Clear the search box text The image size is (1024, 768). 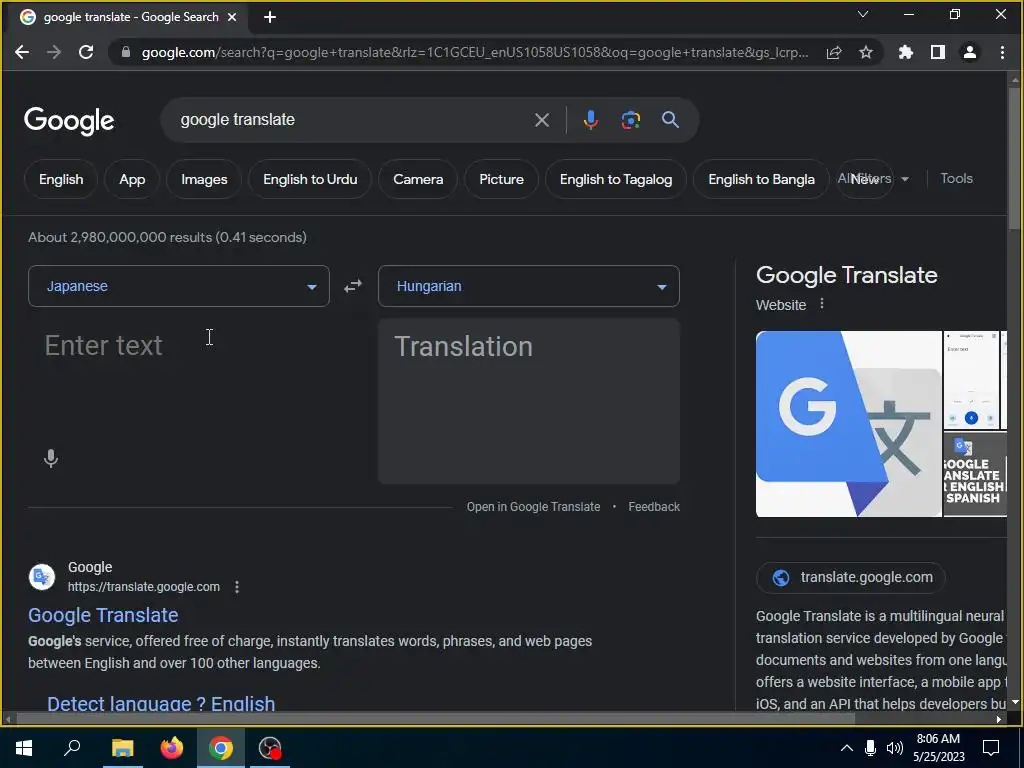tap(542, 120)
